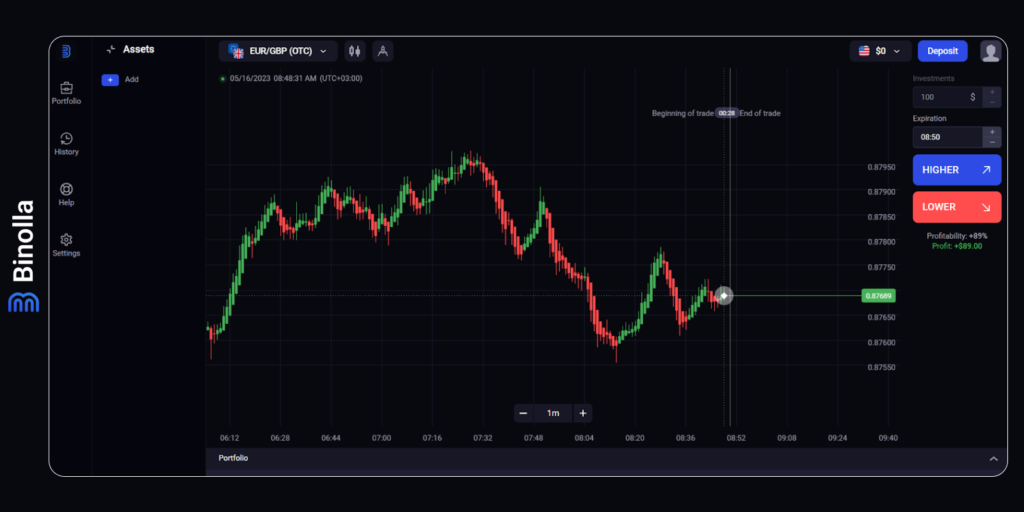Zoom in chart with plus button
The image size is (1024, 512).
tap(583, 413)
